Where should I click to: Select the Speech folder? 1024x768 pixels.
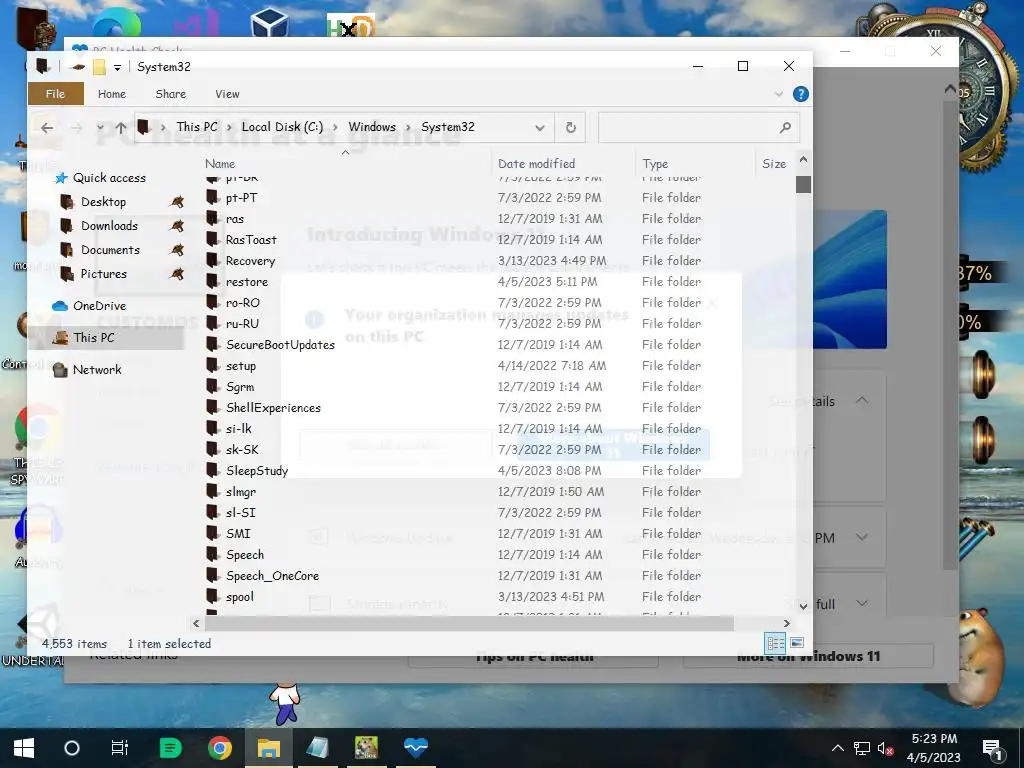tap(245, 554)
